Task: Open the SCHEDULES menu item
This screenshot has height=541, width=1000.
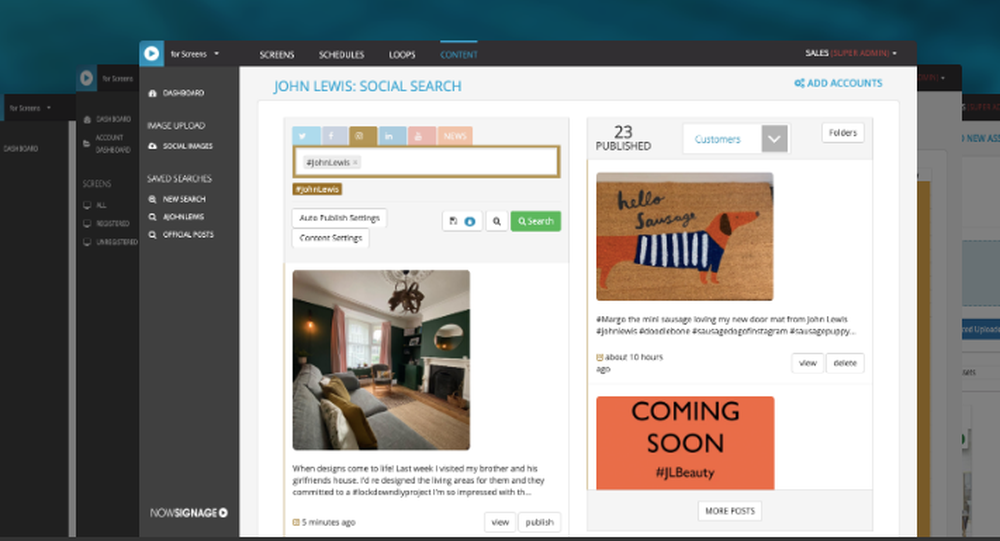Action: tap(341, 55)
